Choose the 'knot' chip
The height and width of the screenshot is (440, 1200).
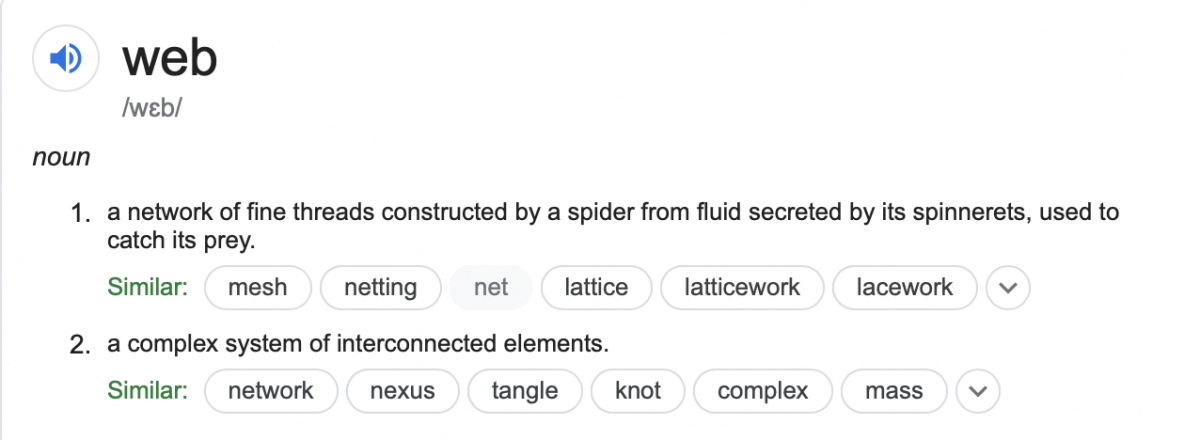[x=637, y=390]
